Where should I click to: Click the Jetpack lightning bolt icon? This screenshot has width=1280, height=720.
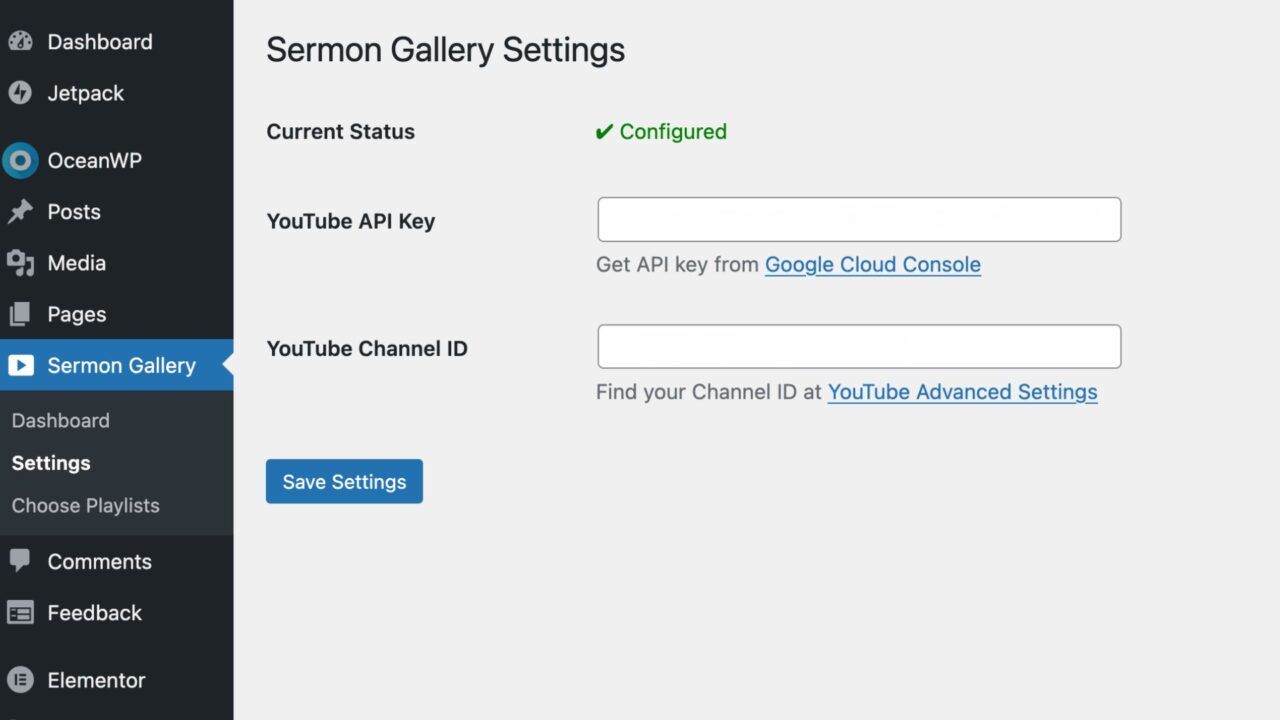[x=20, y=93]
